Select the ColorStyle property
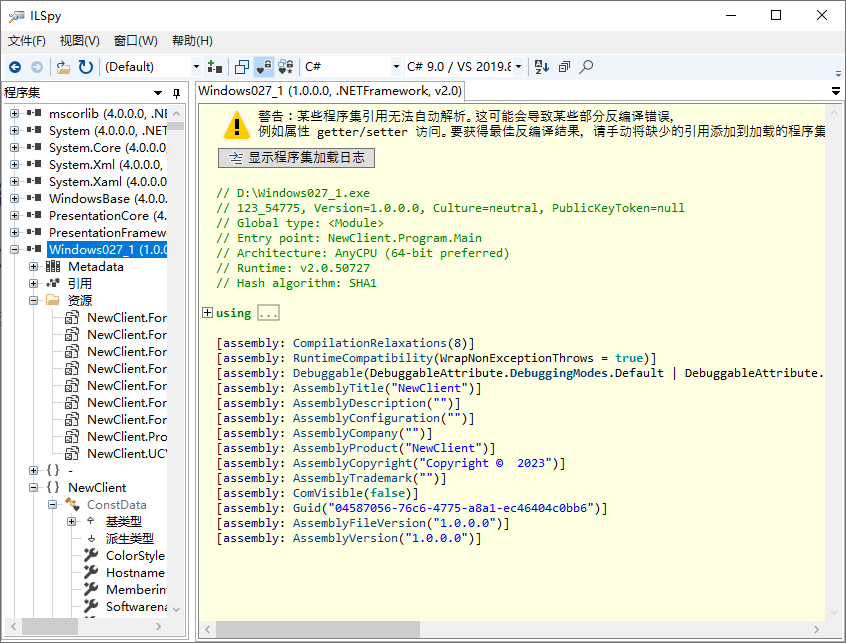The image size is (846, 643). pyautogui.click(x=135, y=556)
